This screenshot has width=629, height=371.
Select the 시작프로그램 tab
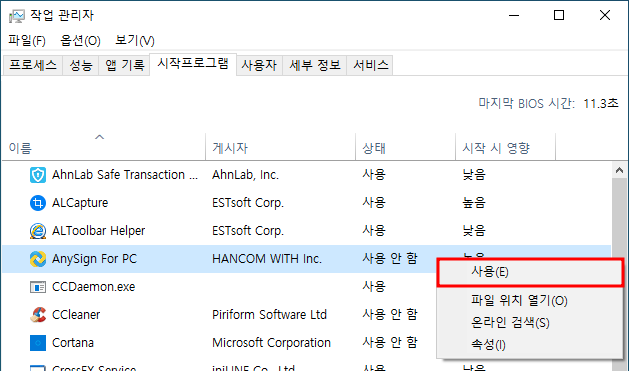pyautogui.click(x=193, y=64)
